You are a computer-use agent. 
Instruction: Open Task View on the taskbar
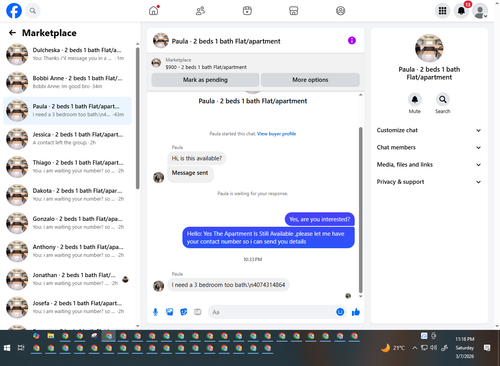tap(21, 348)
